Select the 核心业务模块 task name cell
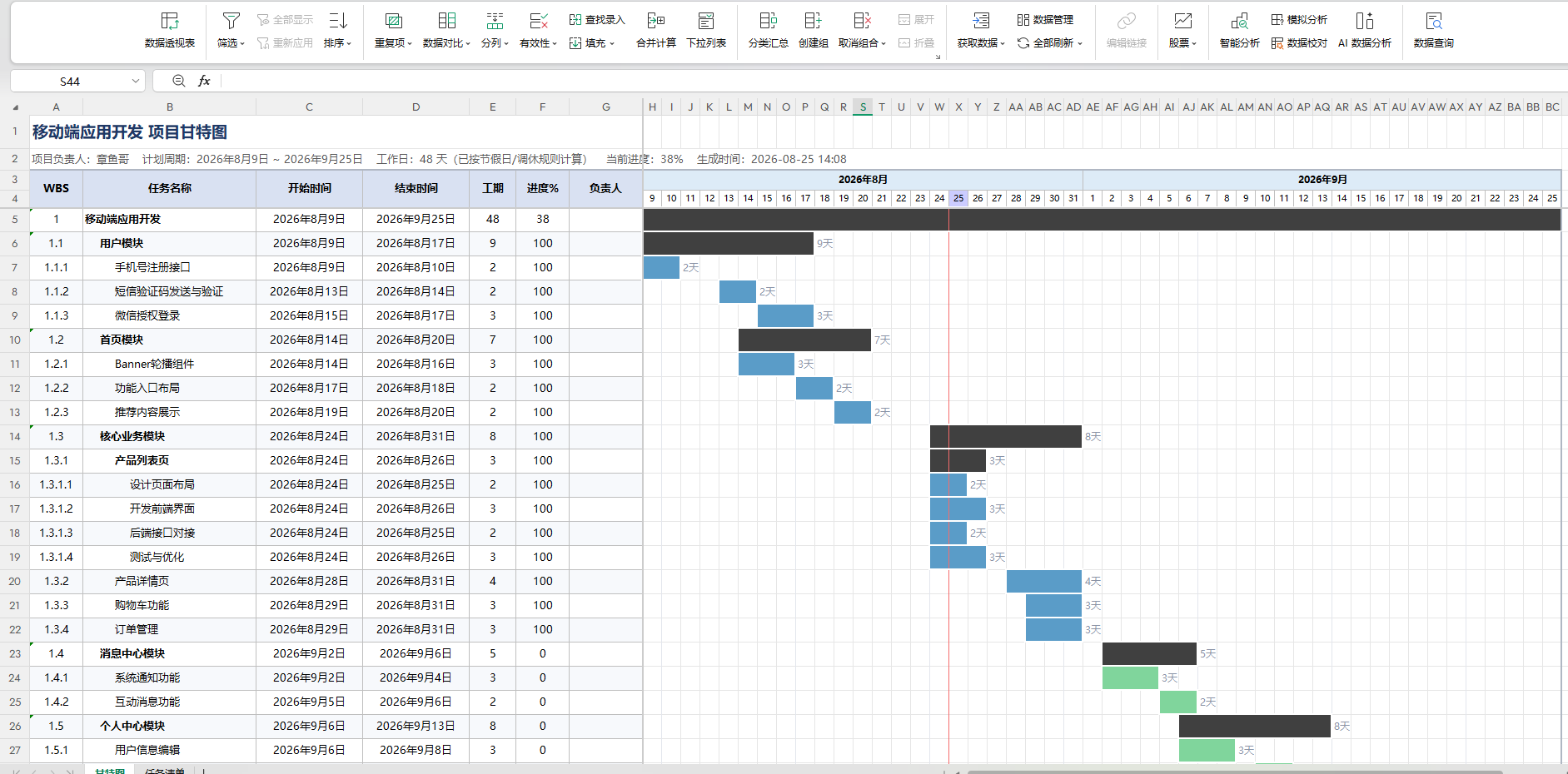1568x774 pixels. pos(170,436)
